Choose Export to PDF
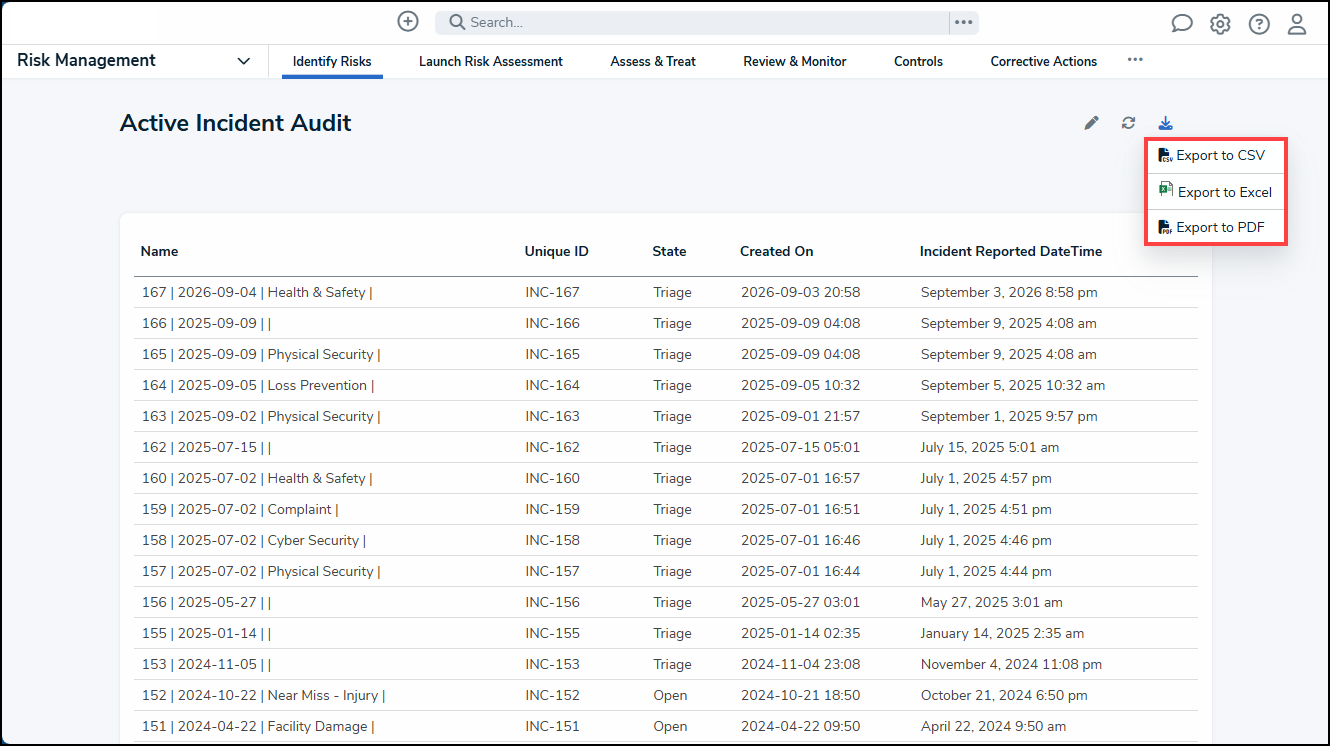 coord(1215,227)
